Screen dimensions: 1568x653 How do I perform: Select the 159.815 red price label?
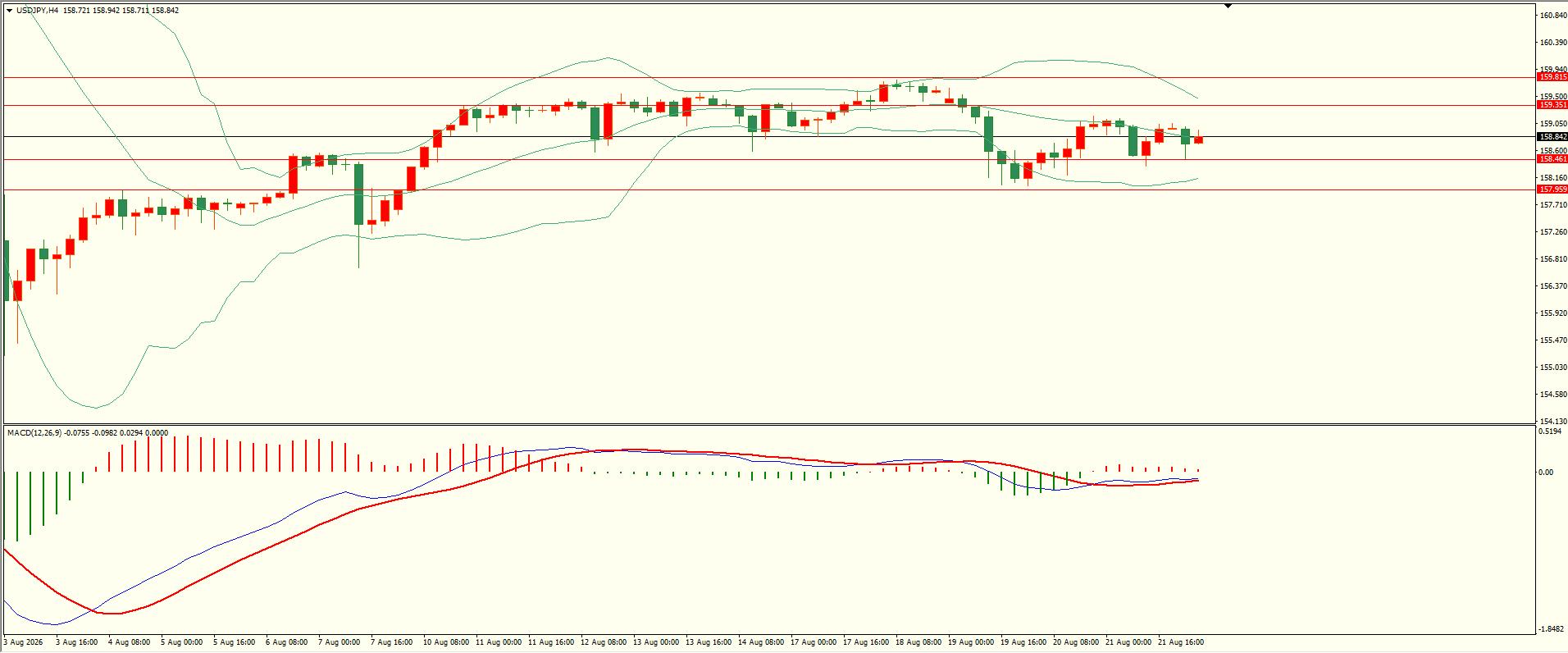pos(1552,77)
